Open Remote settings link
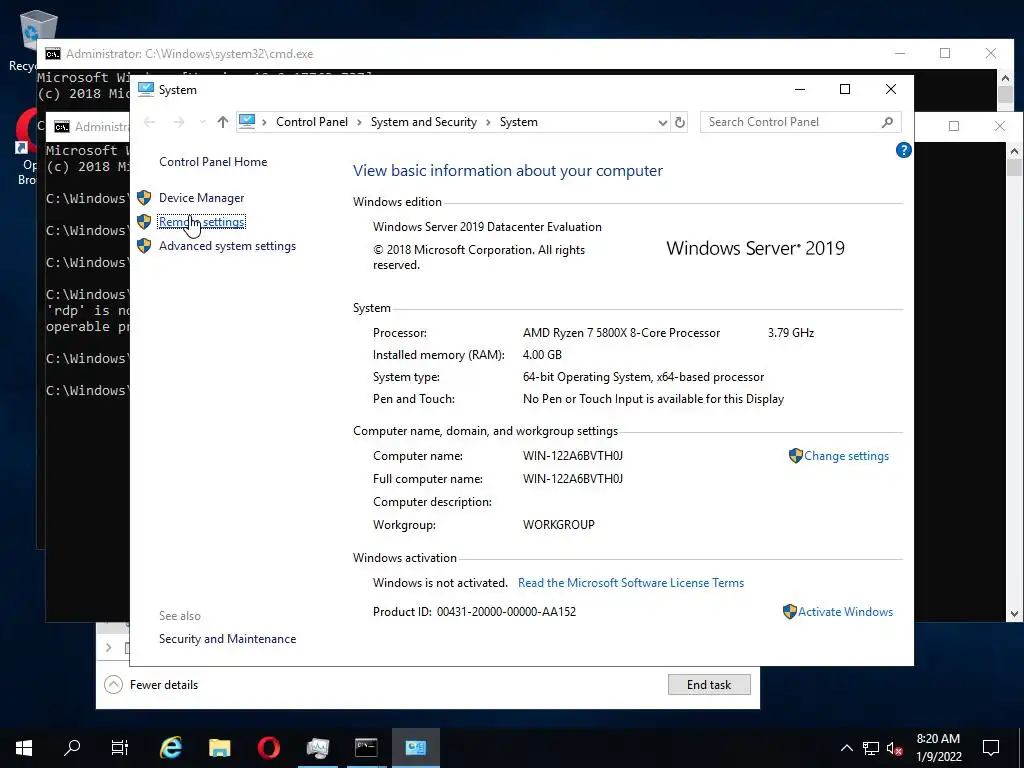The width and height of the screenshot is (1024, 768). pyautogui.click(x=202, y=222)
